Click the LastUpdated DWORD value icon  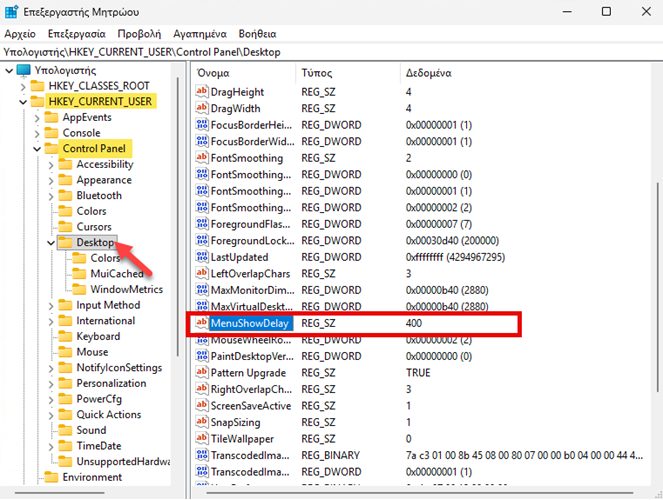point(201,257)
